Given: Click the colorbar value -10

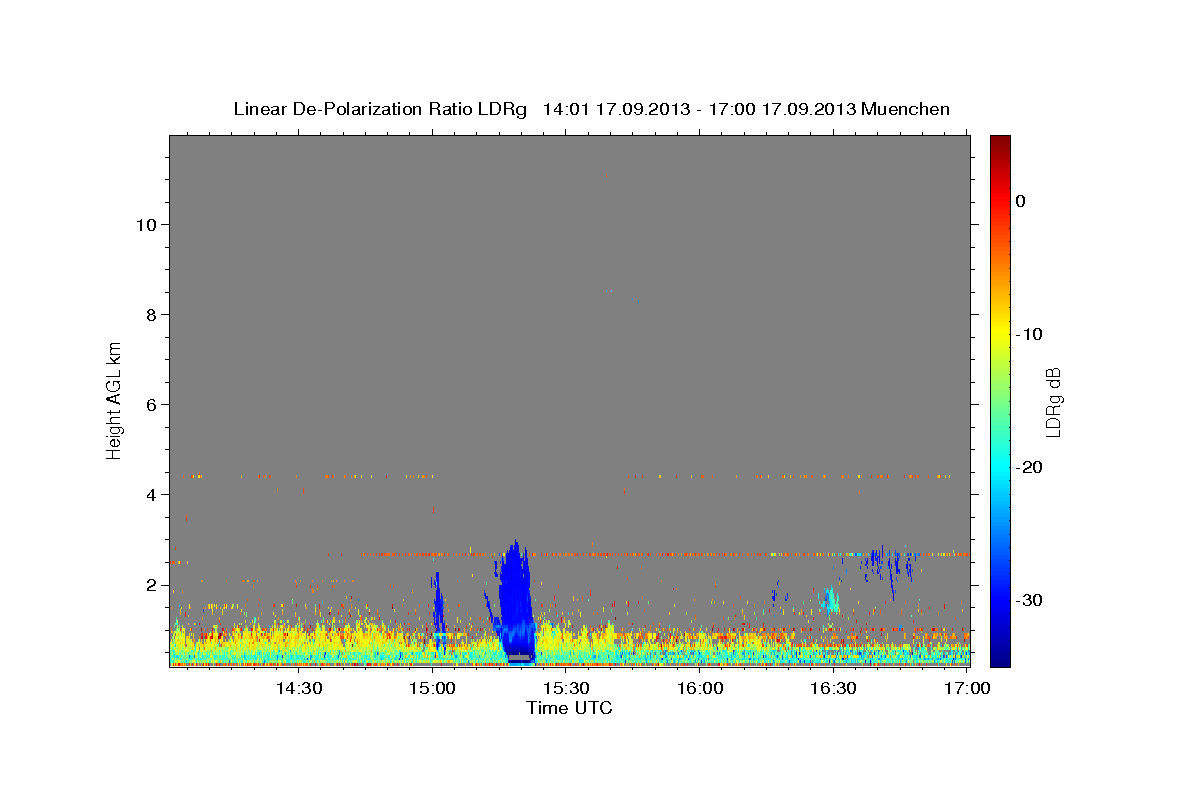Looking at the screenshot, I should point(1029,334).
